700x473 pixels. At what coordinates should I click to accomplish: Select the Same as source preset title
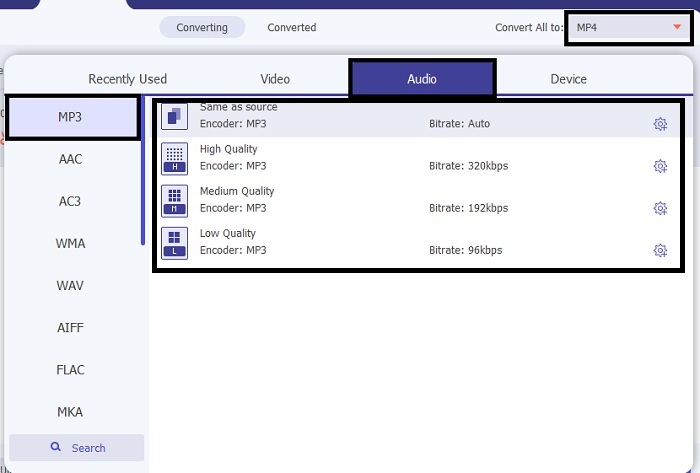(238, 107)
